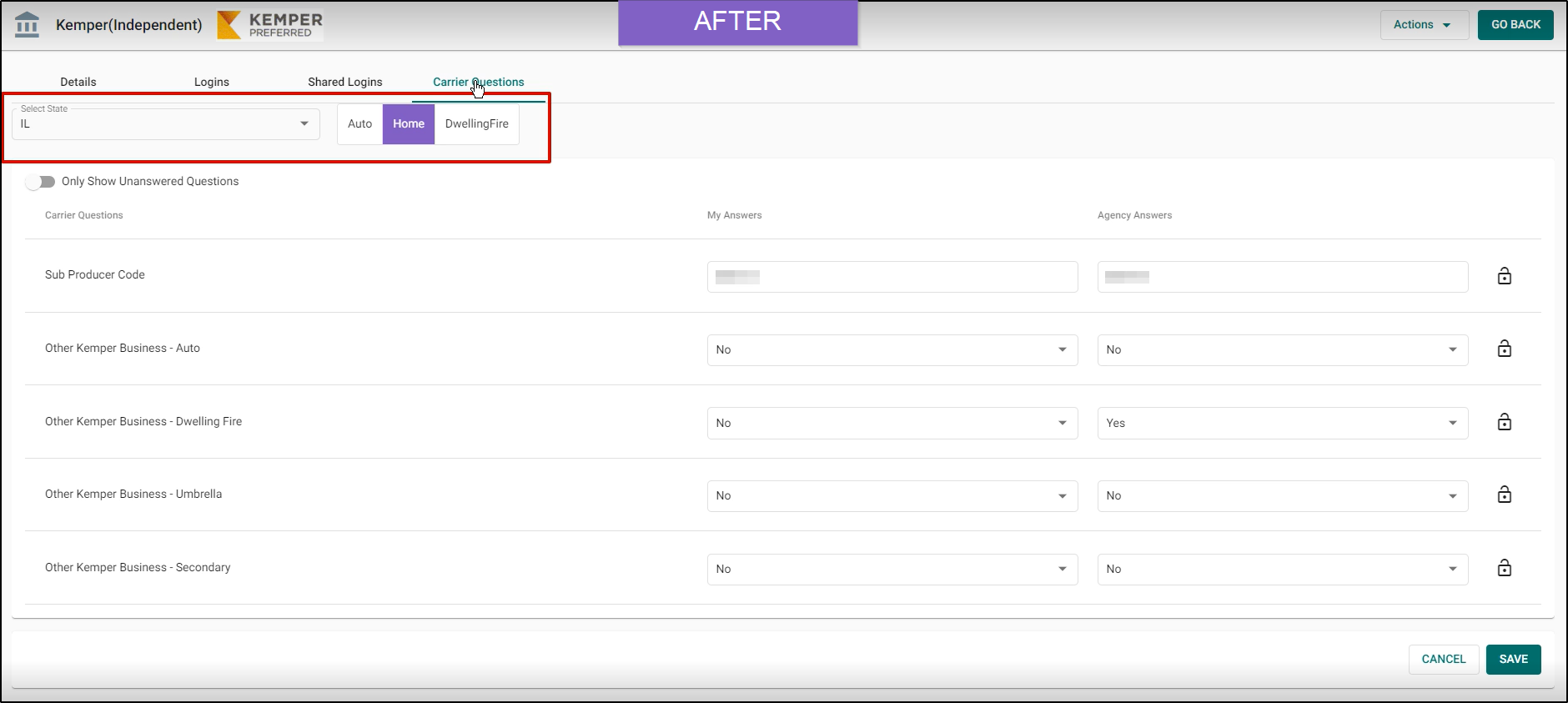
Task: Toggle lock for Kemper Business - Dwelling Fire
Action: tap(1505, 422)
